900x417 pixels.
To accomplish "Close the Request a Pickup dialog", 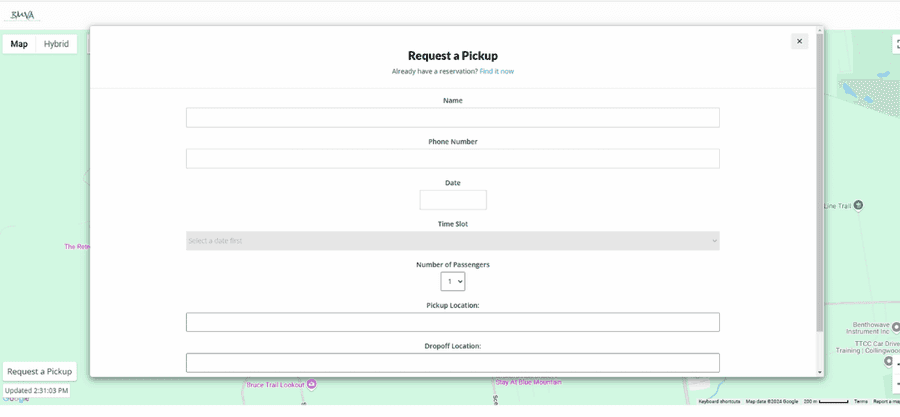I will click(799, 41).
